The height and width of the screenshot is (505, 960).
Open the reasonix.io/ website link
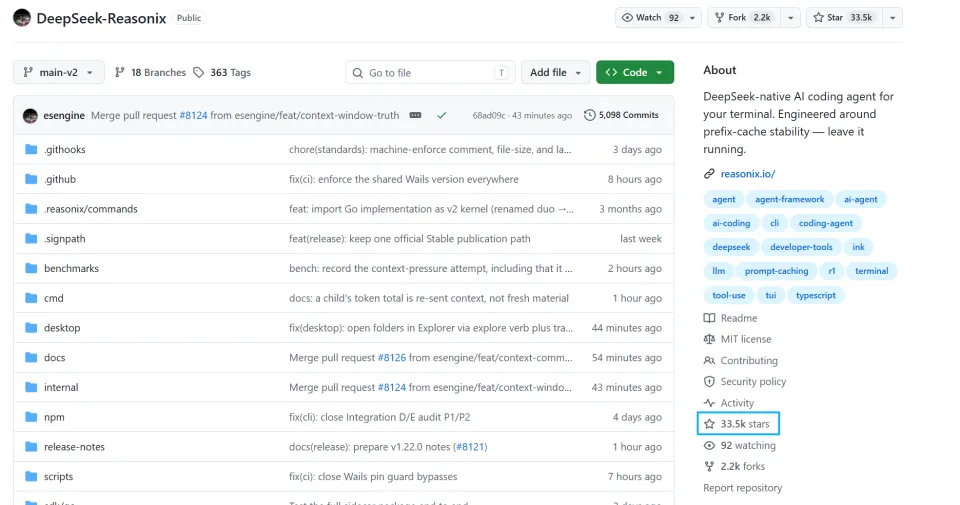748,174
